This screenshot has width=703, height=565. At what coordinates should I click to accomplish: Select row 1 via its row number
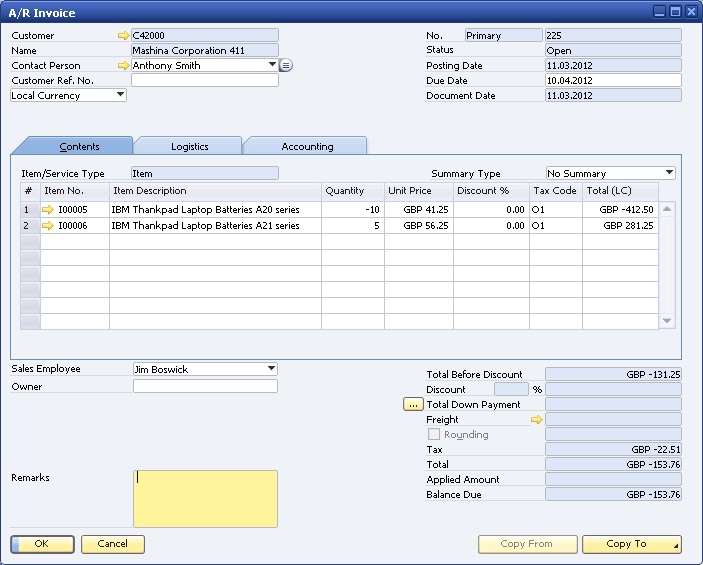30,209
